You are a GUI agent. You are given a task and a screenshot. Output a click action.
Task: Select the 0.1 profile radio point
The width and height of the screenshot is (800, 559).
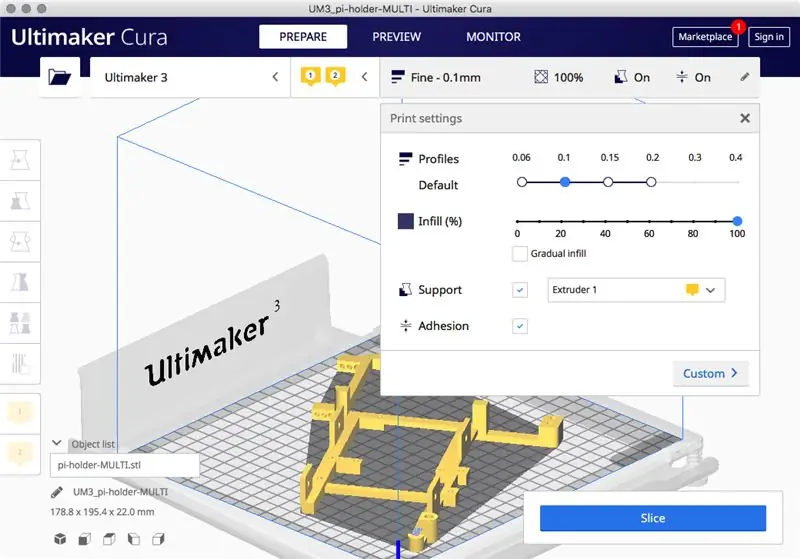coord(565,182)
